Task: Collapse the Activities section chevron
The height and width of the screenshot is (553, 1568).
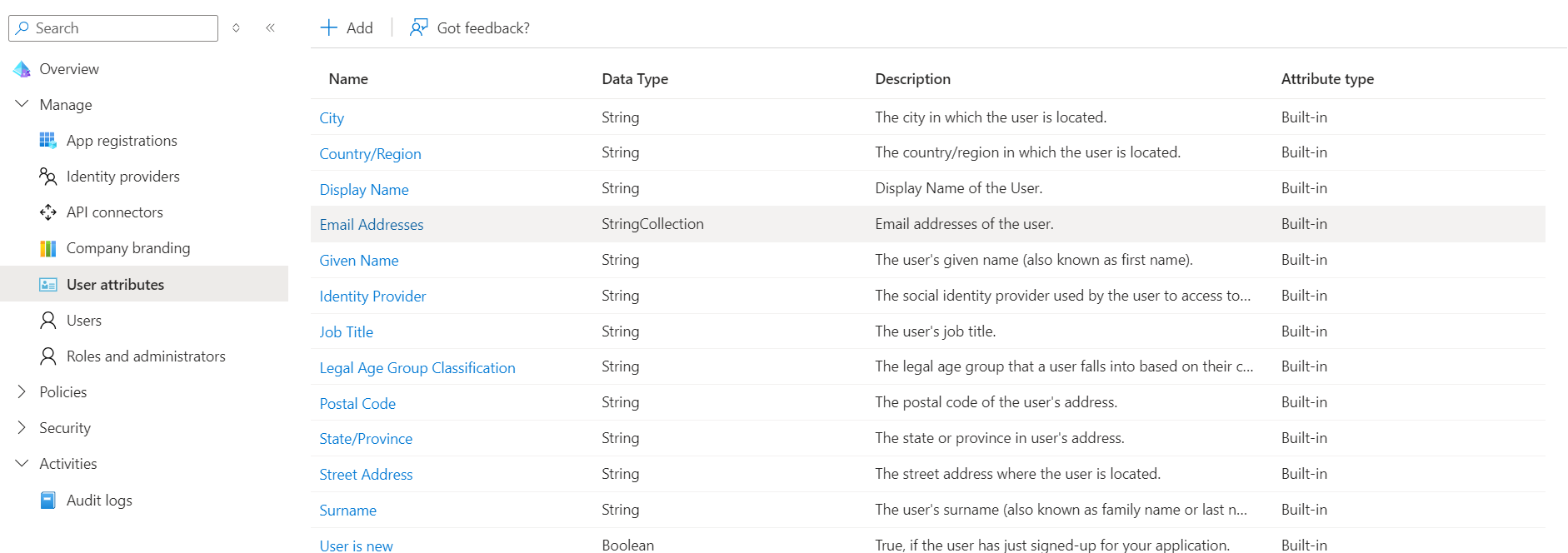Action: [22, 464]
